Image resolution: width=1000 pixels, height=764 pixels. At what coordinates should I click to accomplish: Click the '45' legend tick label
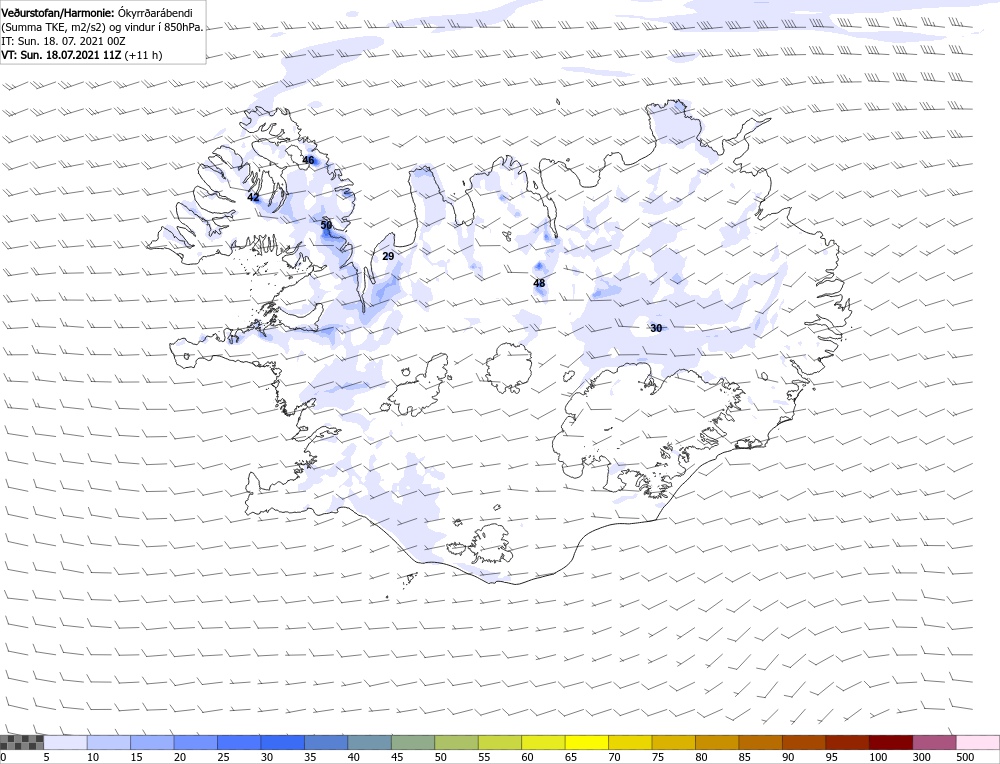point(397,757)
